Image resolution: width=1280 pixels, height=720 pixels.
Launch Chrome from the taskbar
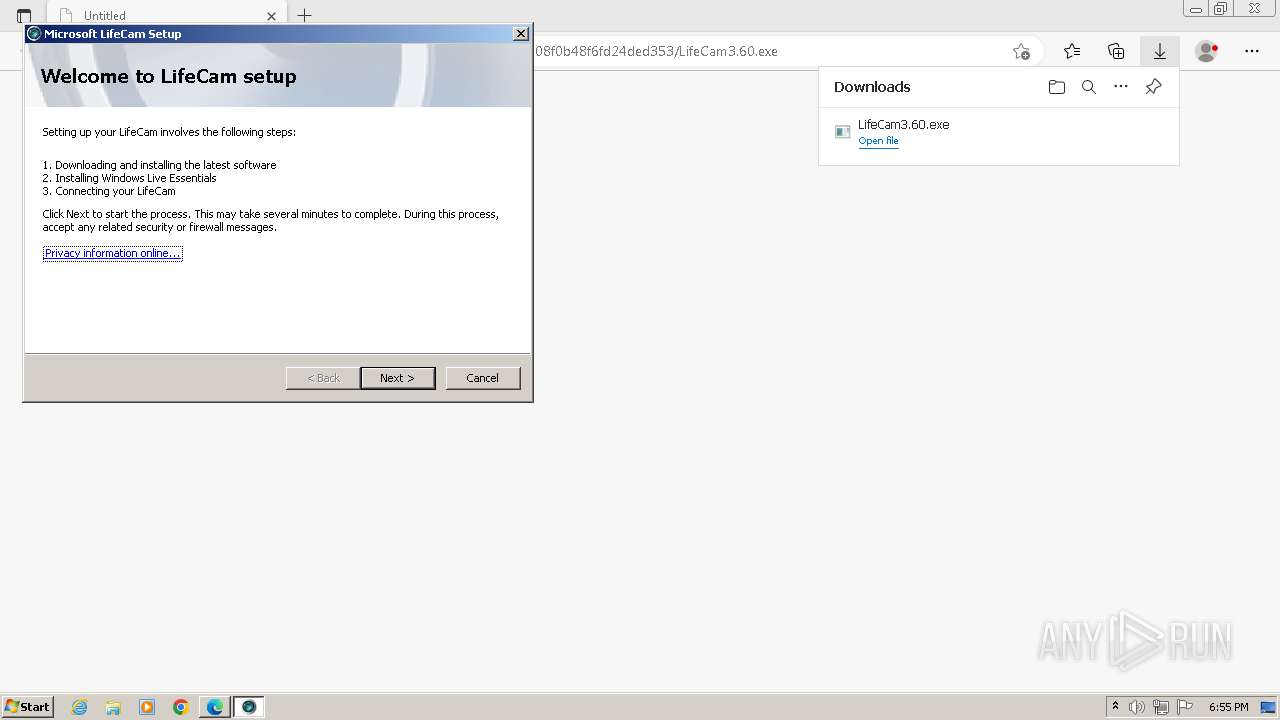[181, 707]
